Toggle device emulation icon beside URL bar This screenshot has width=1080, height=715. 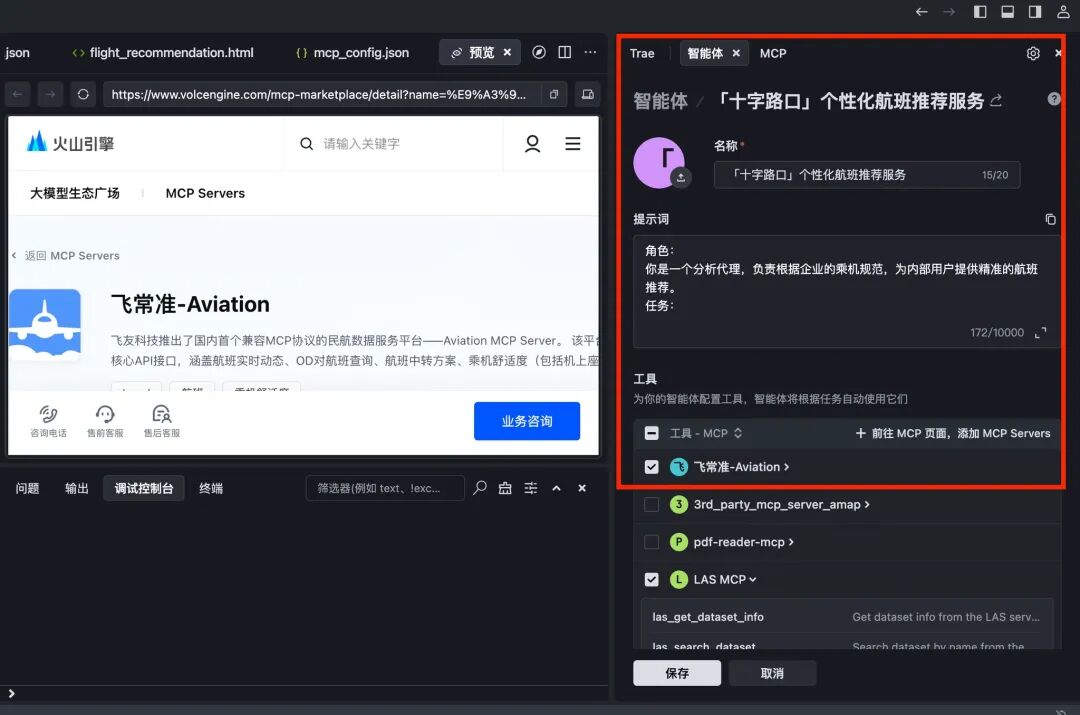tap(588, 94)
